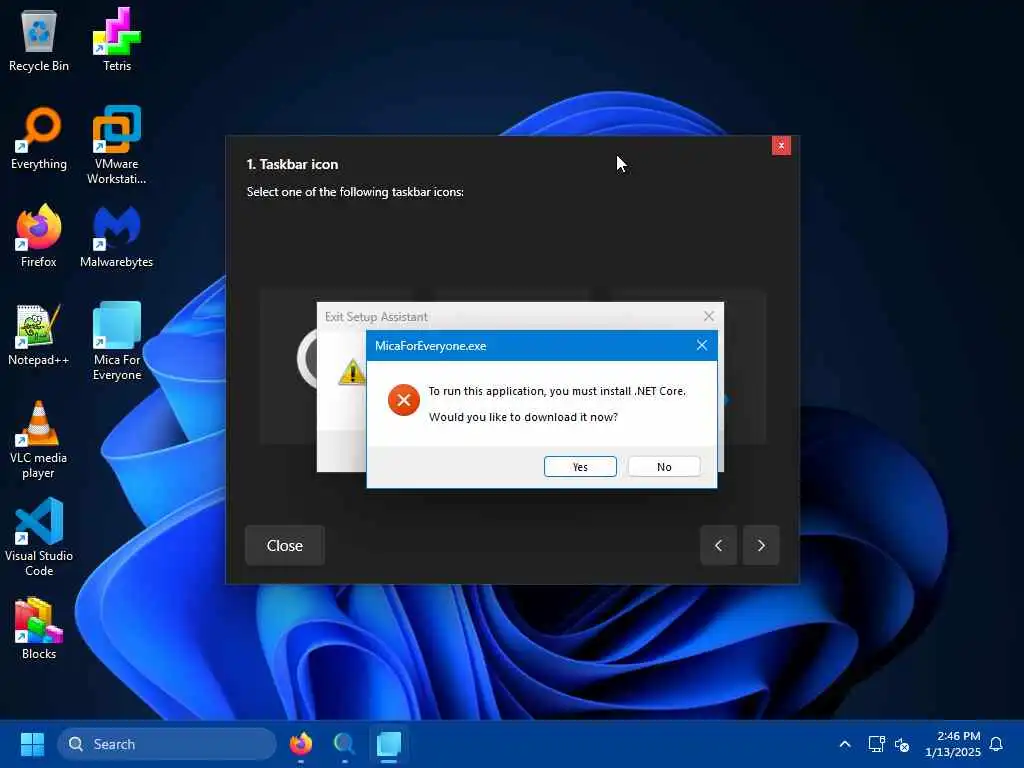Screen dimensions: 1024x768
Task: Select the Malwarebytes desktop icon
Action: tap(116, 236)
